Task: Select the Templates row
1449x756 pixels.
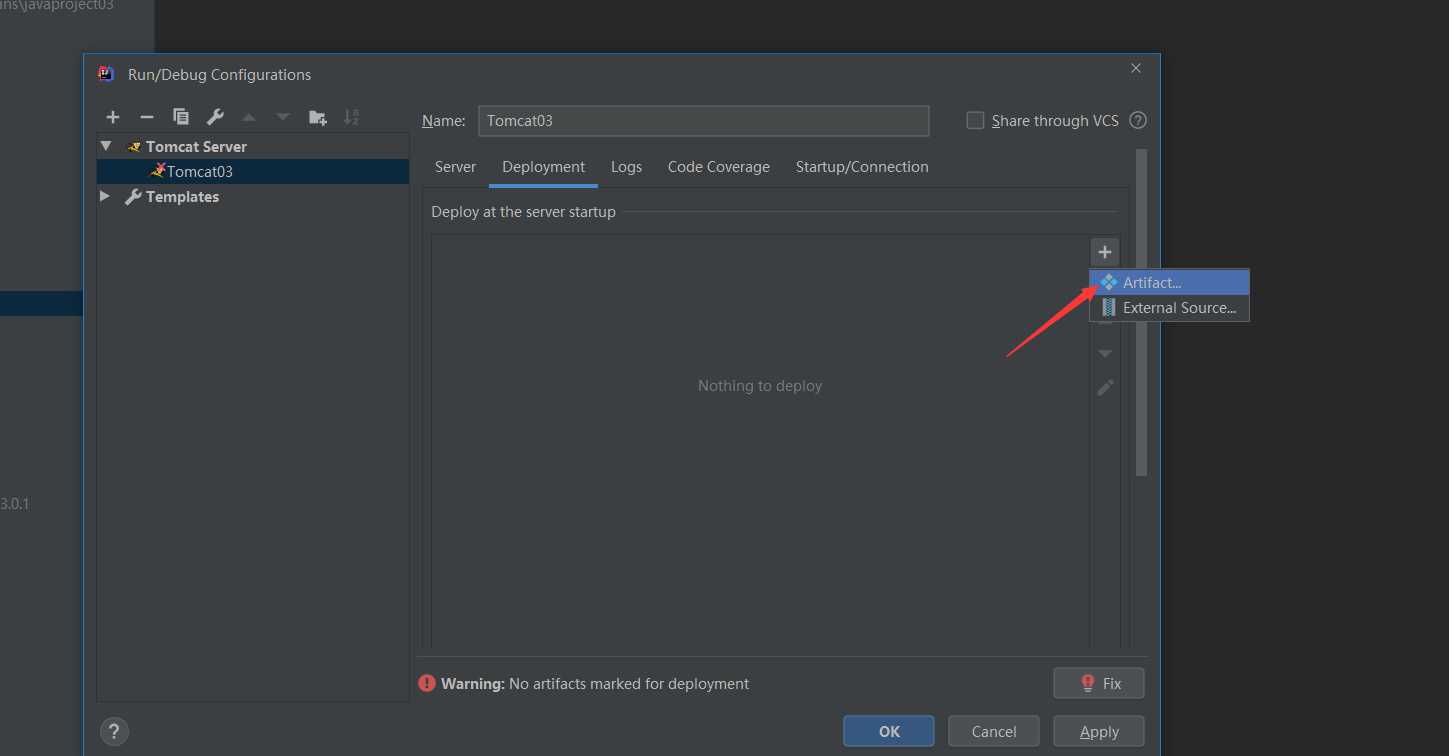Action: [x=253, y=197]
